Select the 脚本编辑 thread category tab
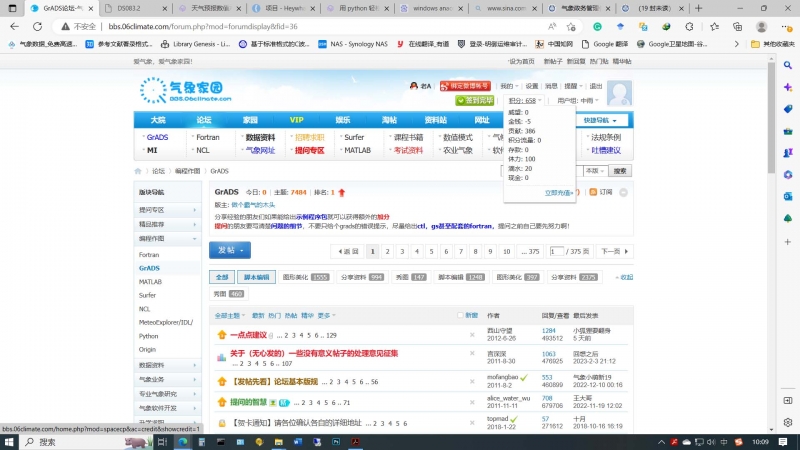Viewport: 800px width, 450px height. tap(257, 277)
